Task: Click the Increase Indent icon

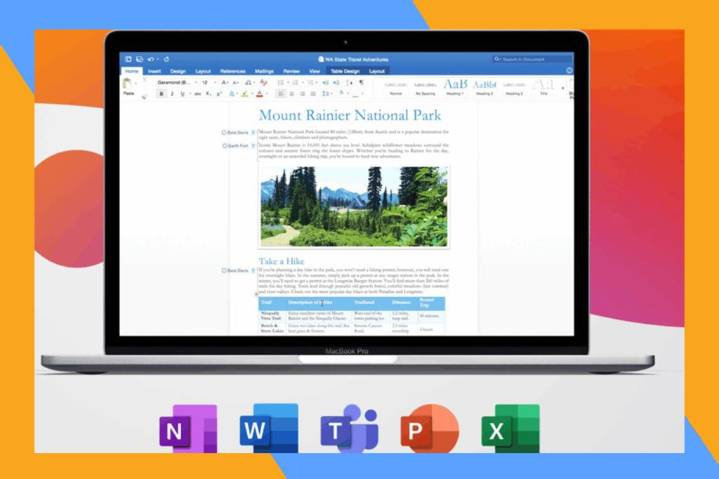Action: tap(336, 83)
